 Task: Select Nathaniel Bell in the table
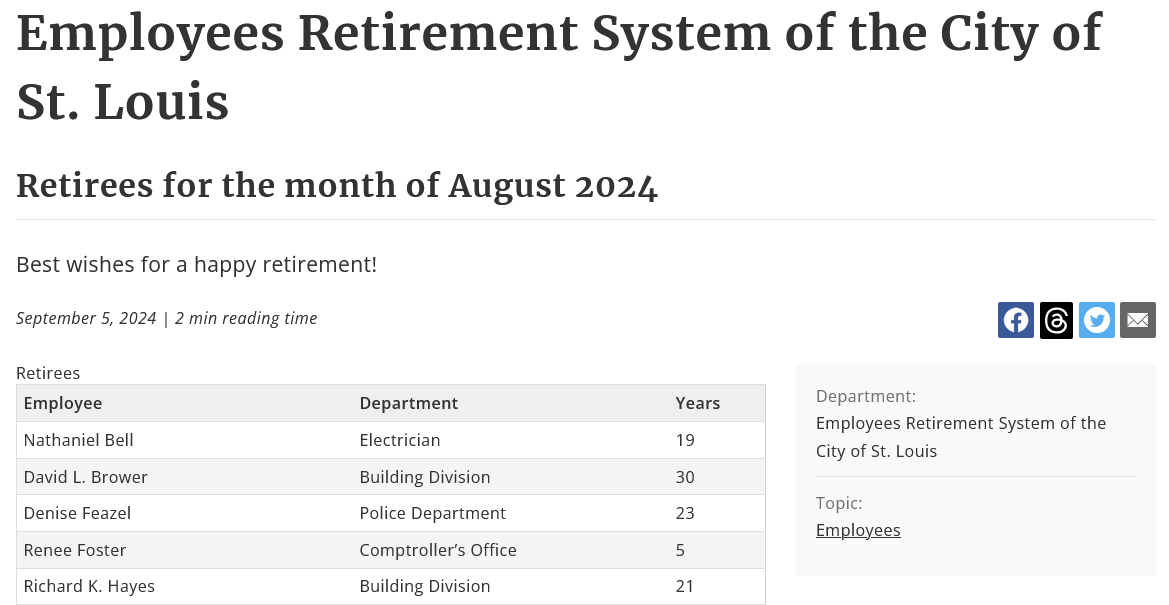click(78, 440)
